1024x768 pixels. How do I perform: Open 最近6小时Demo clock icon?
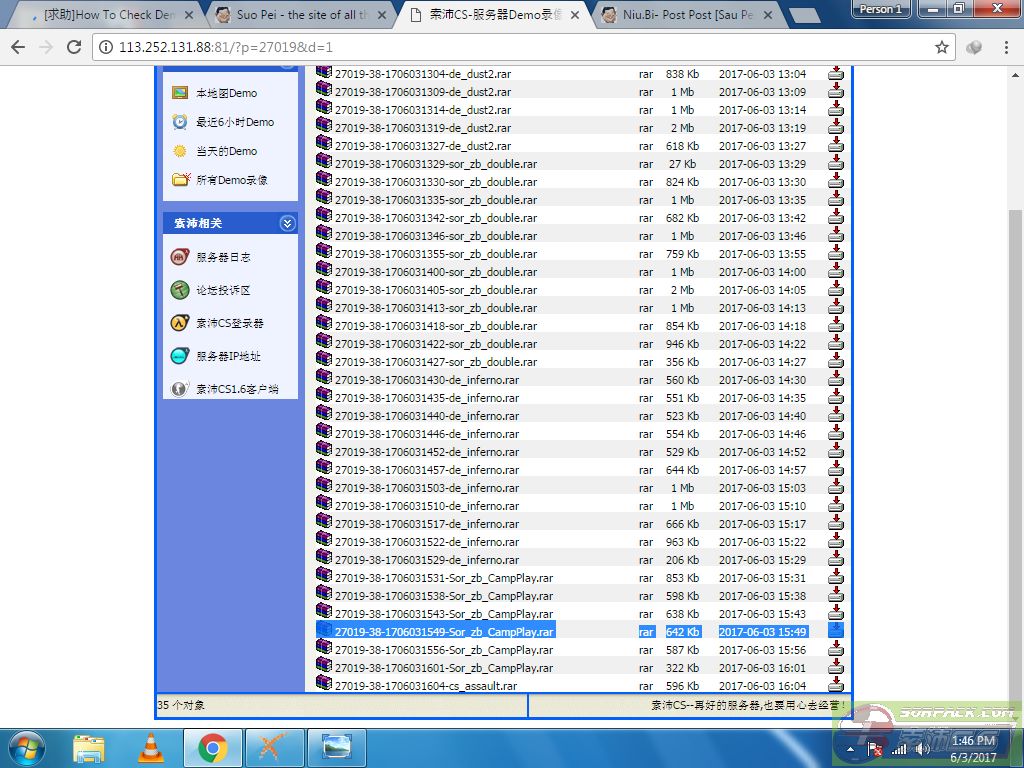pyautogui.click(x=180, y=122)
